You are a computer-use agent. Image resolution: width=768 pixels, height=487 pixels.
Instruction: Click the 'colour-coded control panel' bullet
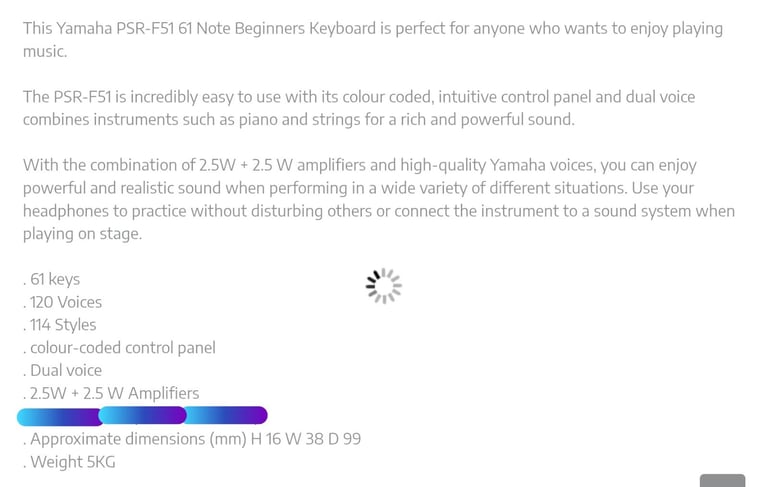[x=119, y=348]
